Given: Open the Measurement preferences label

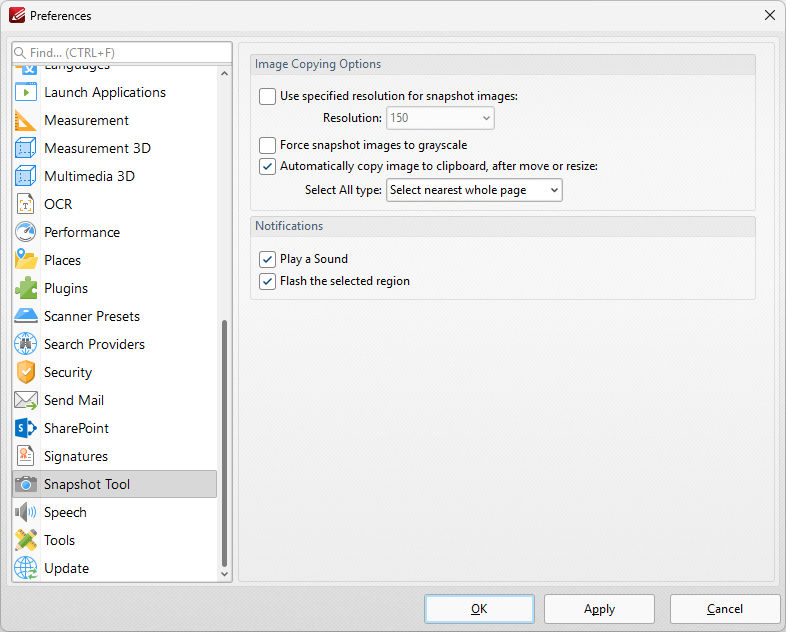Looking at the screenshot, I should (86, 120).
